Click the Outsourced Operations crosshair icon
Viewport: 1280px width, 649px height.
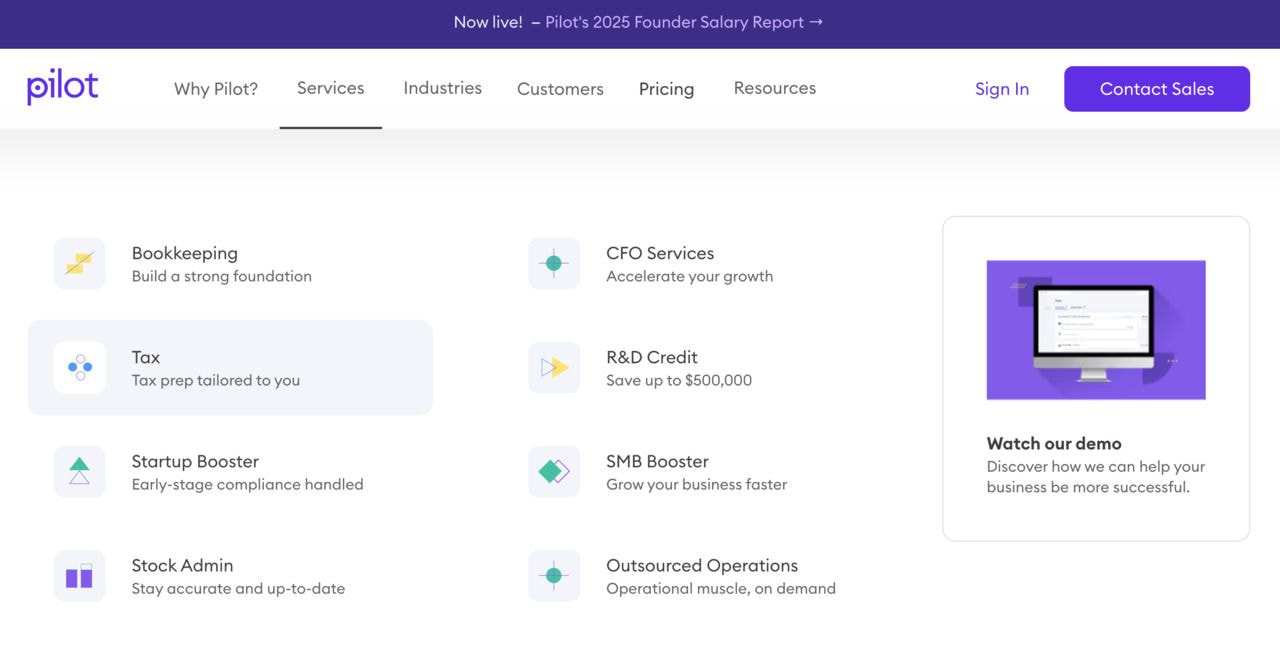coord(554,576)
